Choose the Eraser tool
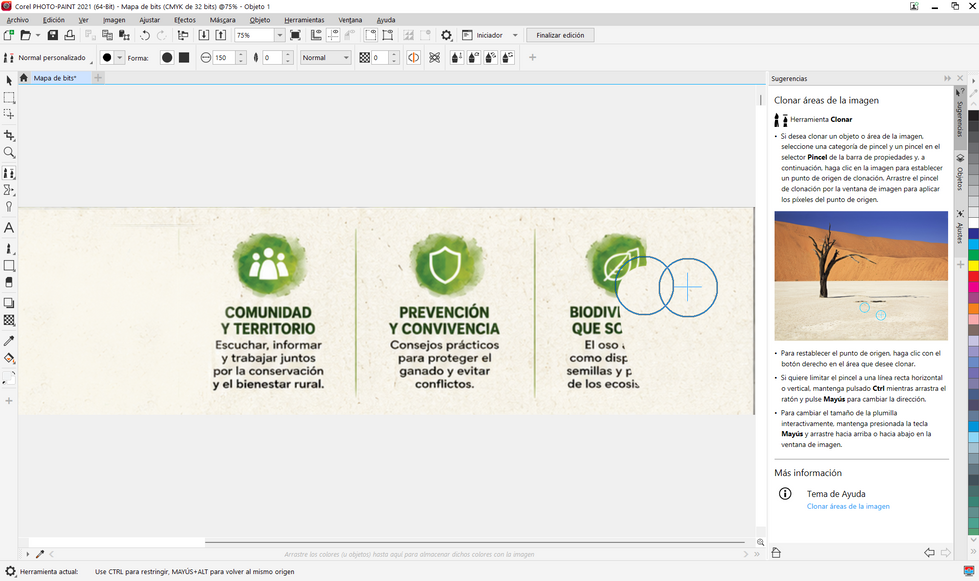The width and height of the screenshot is (979, 581). click(x=9, y=282)
